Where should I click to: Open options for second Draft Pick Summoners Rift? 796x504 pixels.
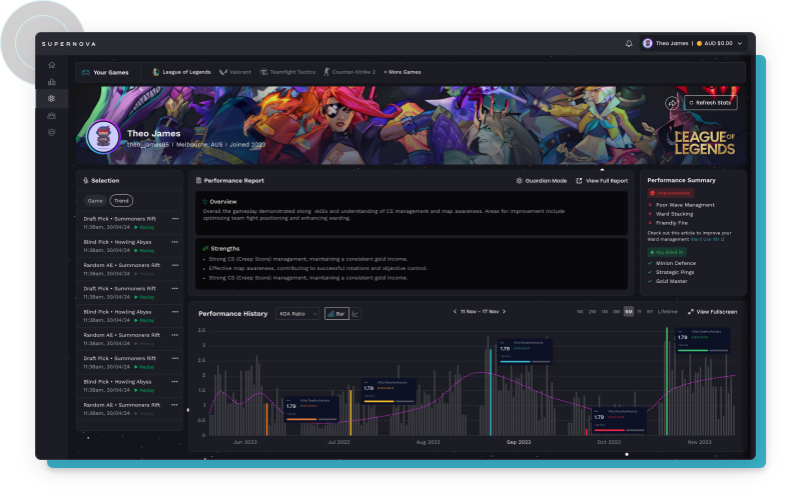175,288
